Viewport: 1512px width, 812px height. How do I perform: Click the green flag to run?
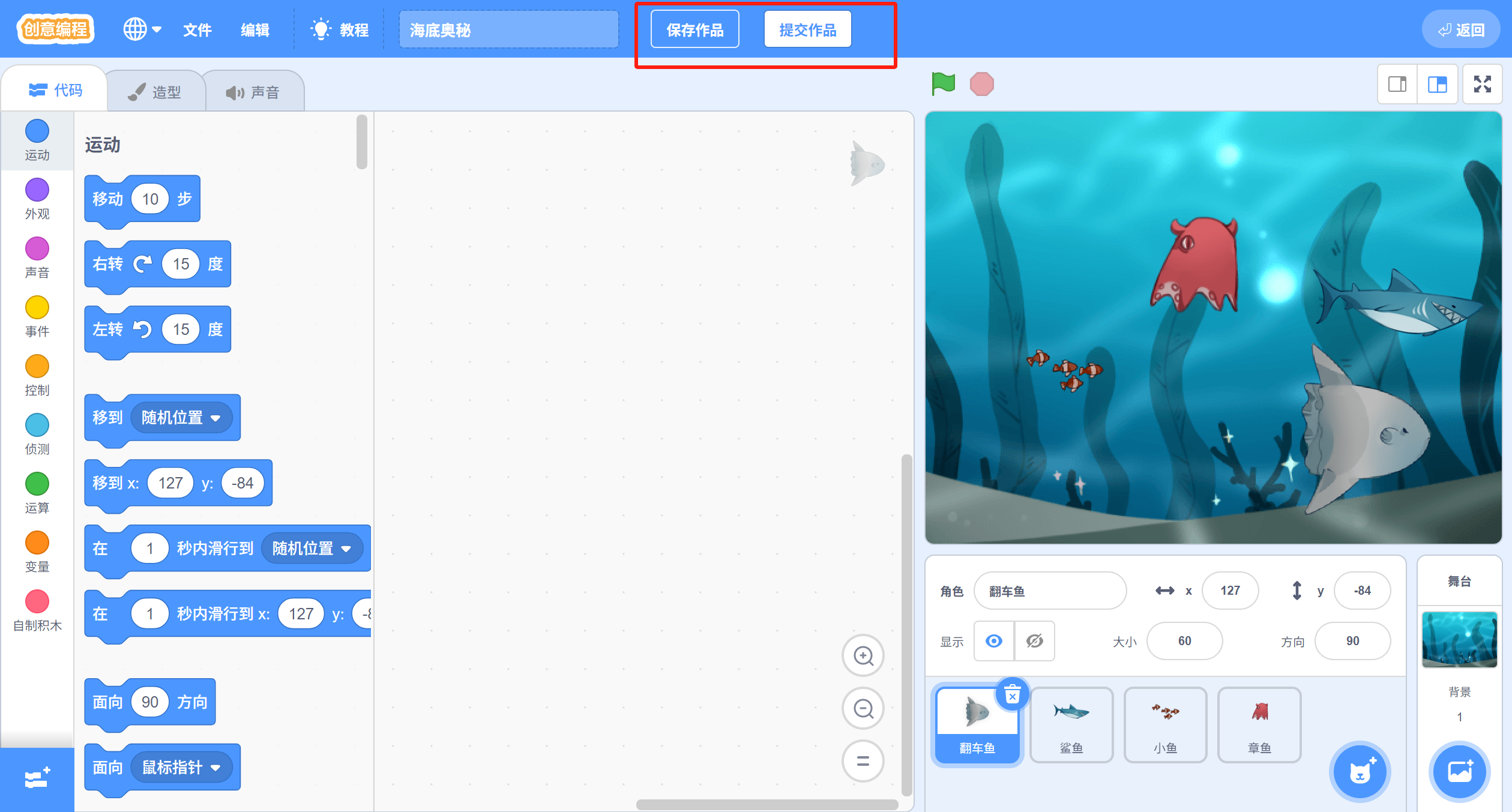[x=943, y=83]
